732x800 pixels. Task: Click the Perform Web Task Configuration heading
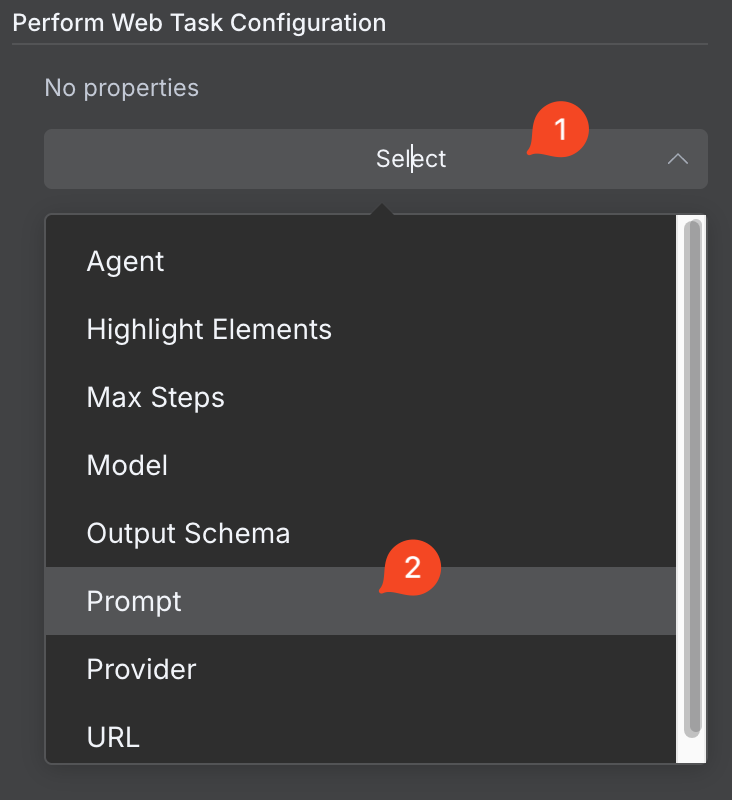click(199, 23)
